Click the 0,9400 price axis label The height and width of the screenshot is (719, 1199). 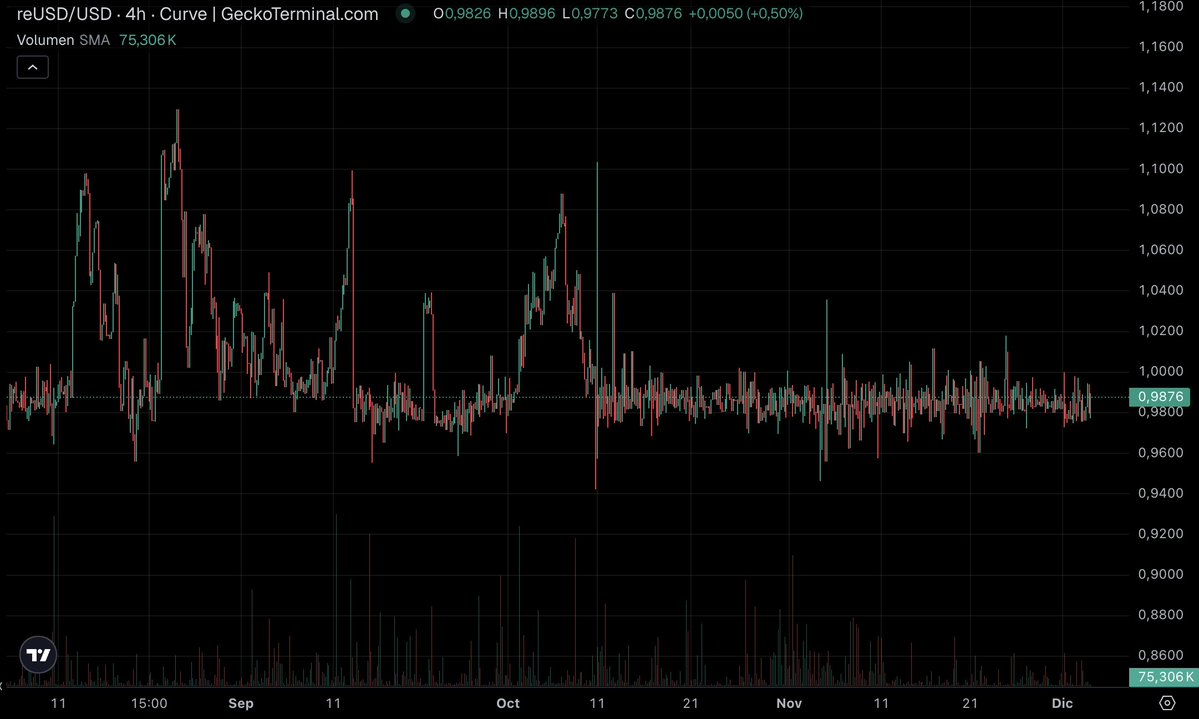click(1161, 493)
